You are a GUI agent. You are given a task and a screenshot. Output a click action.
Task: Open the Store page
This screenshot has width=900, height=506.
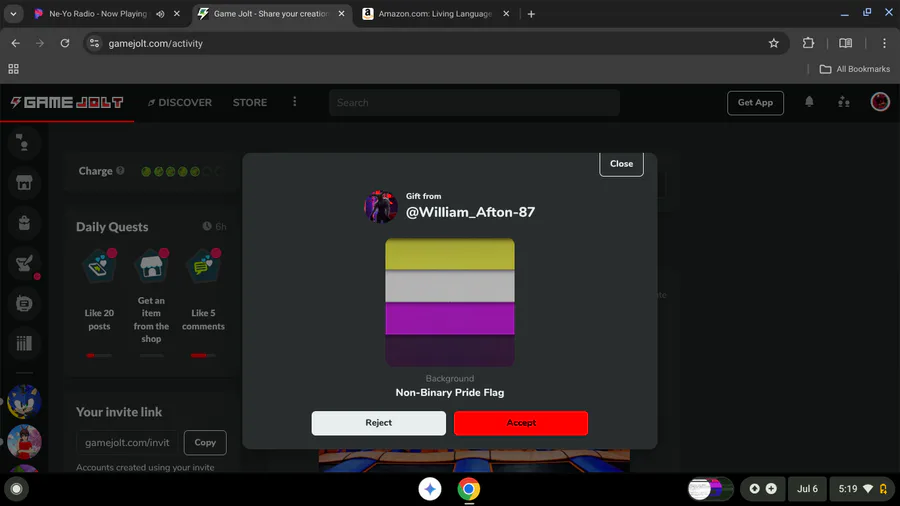[x=250, y=102]
